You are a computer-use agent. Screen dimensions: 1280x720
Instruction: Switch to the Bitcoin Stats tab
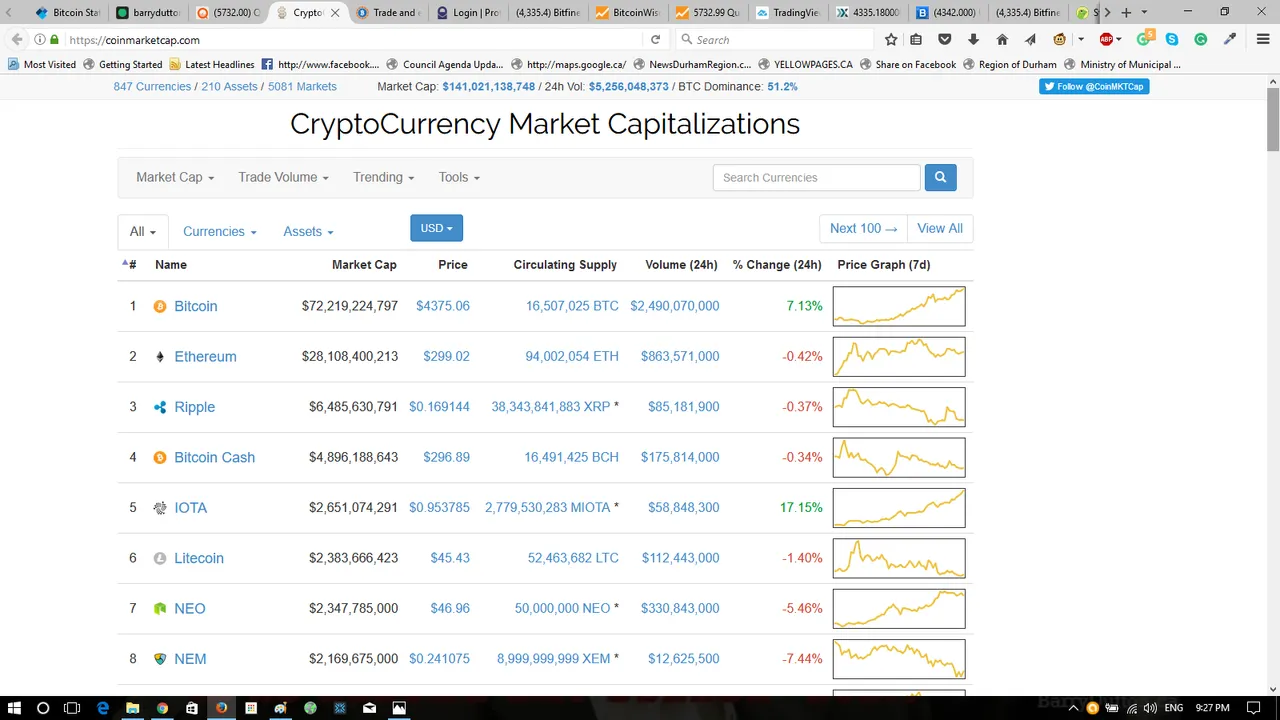69,13
